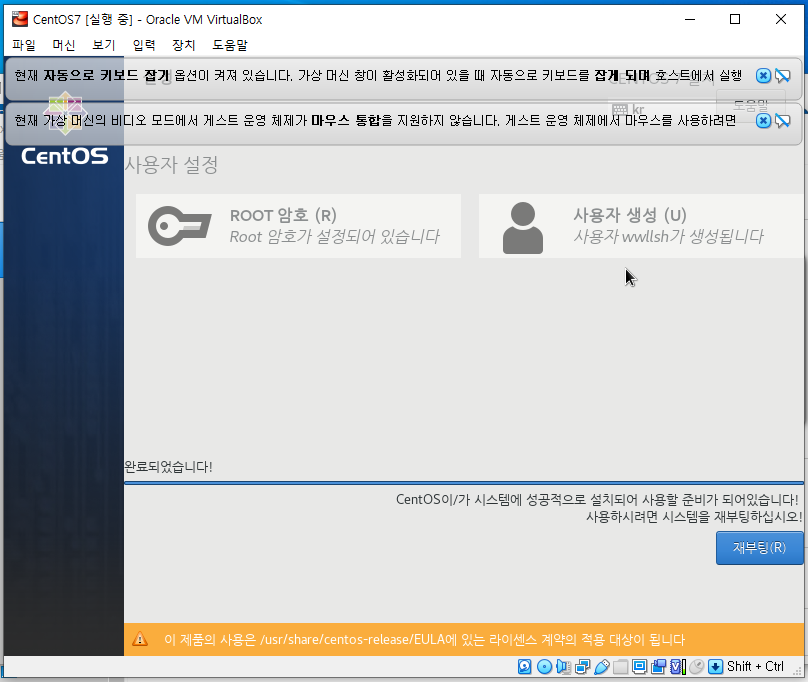
Task: Click the host key arrow icon
Action: click(x=715, y=667)
